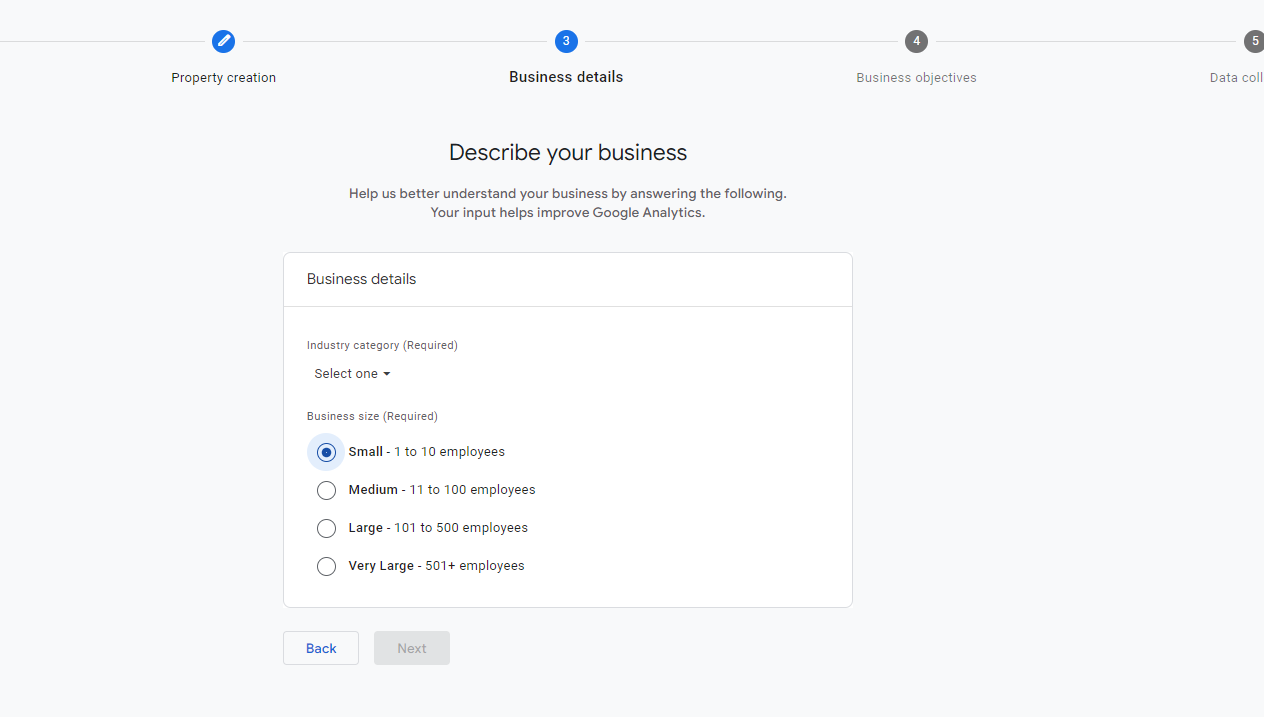The image size is (1264, 717).
Task: Click the 'Industry category (Required)' label
Action: [382, 345]
